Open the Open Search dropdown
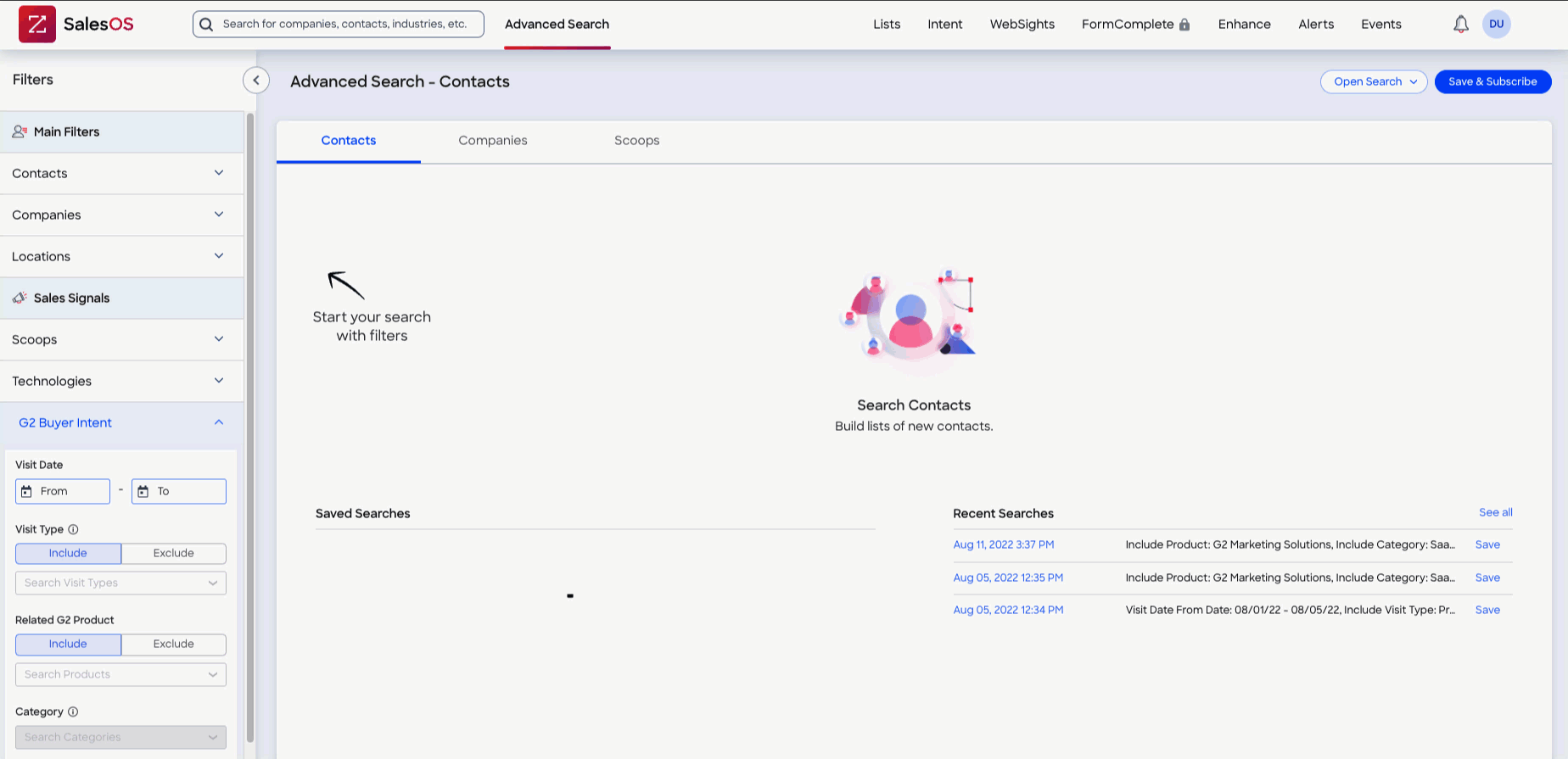1568x759 pixels. pyautogui.click(x=1374, y=81)
